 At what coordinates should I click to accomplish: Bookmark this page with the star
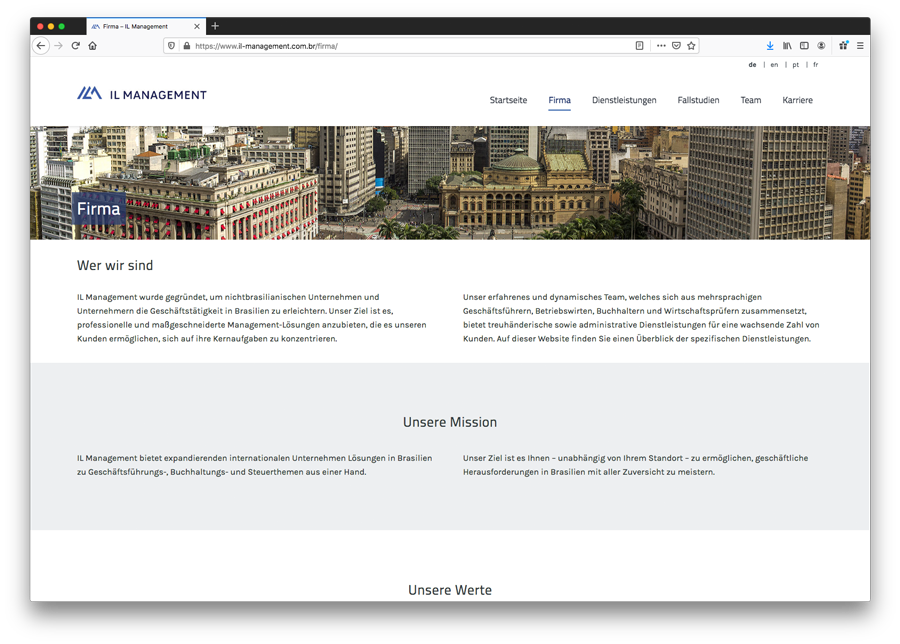coord(691,46)
